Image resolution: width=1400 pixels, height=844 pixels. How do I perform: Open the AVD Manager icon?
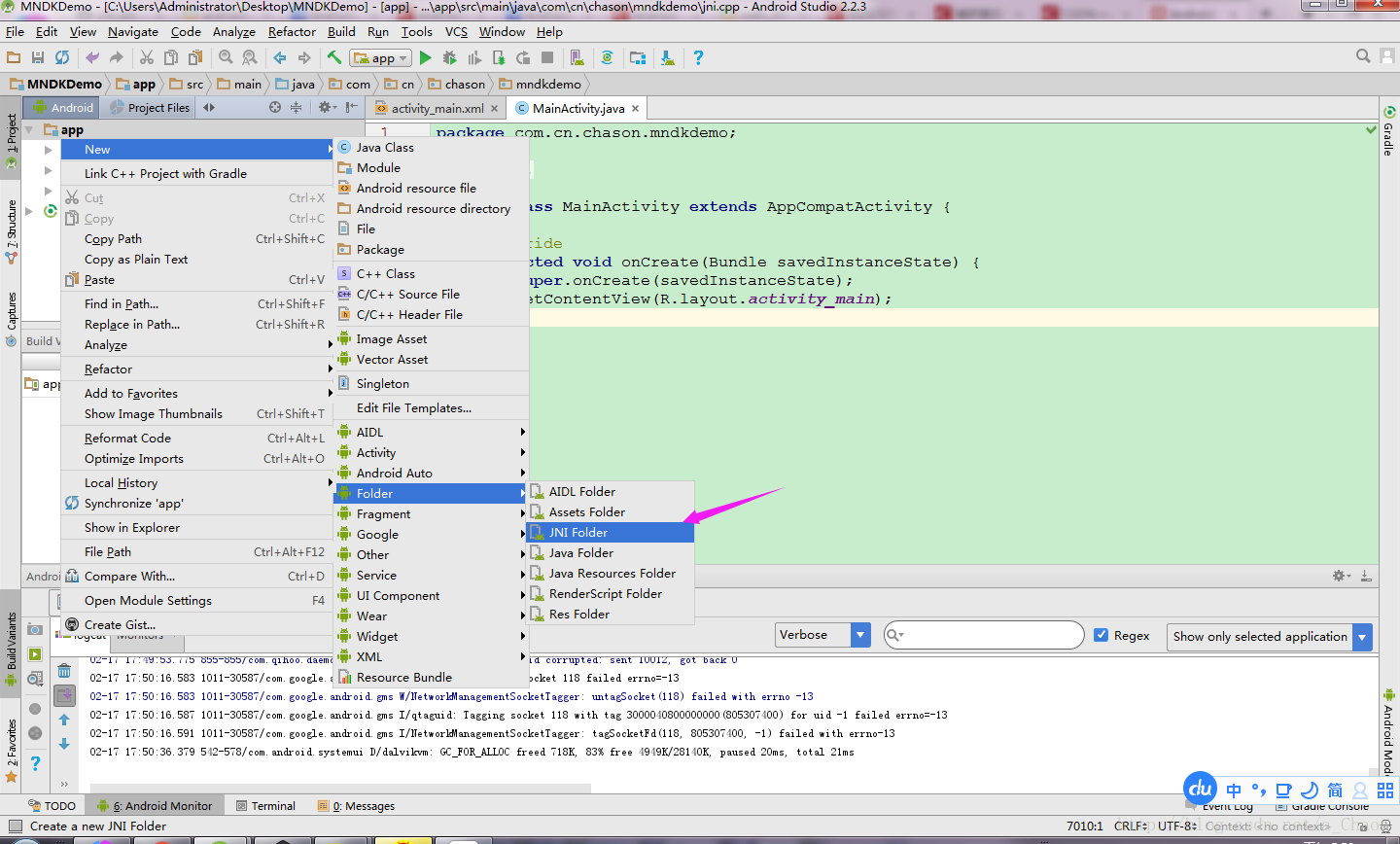577,57
